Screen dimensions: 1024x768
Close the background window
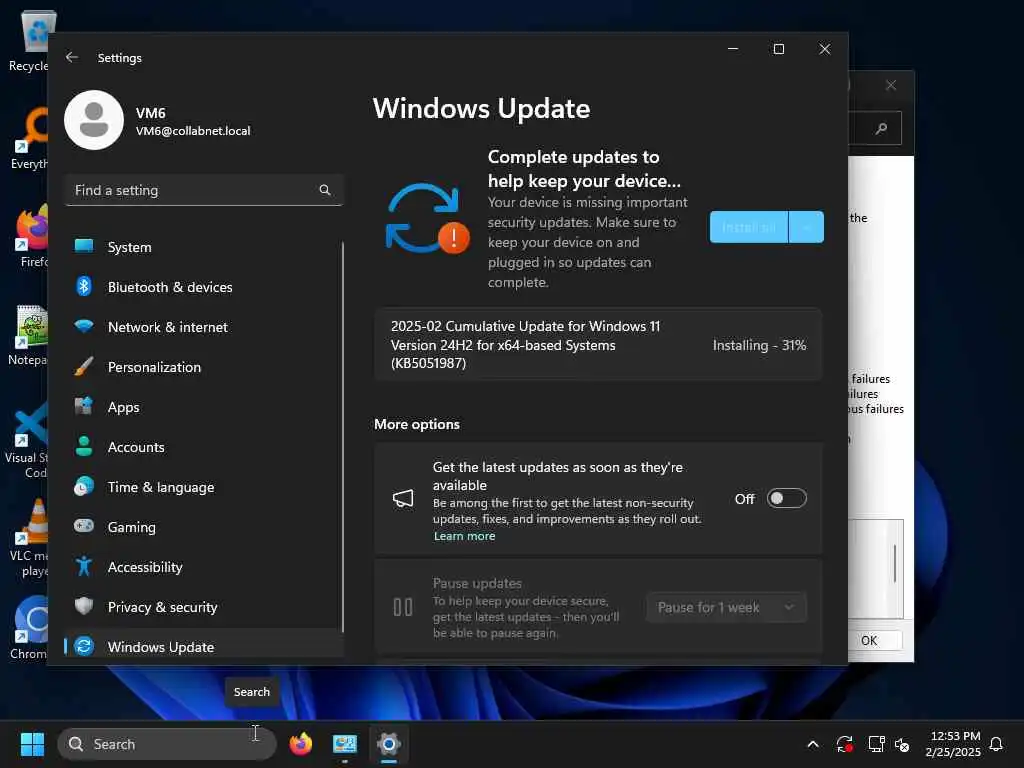pos(891,85)
